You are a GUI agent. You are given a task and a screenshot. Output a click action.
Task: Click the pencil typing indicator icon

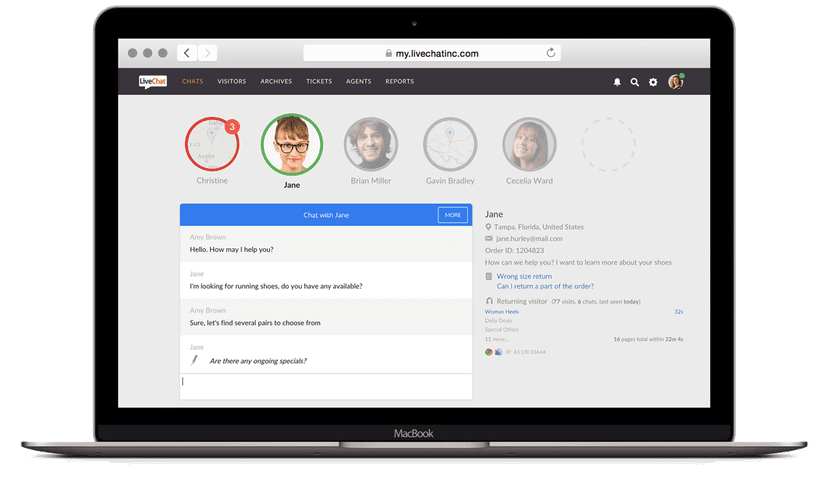(195, 359)
